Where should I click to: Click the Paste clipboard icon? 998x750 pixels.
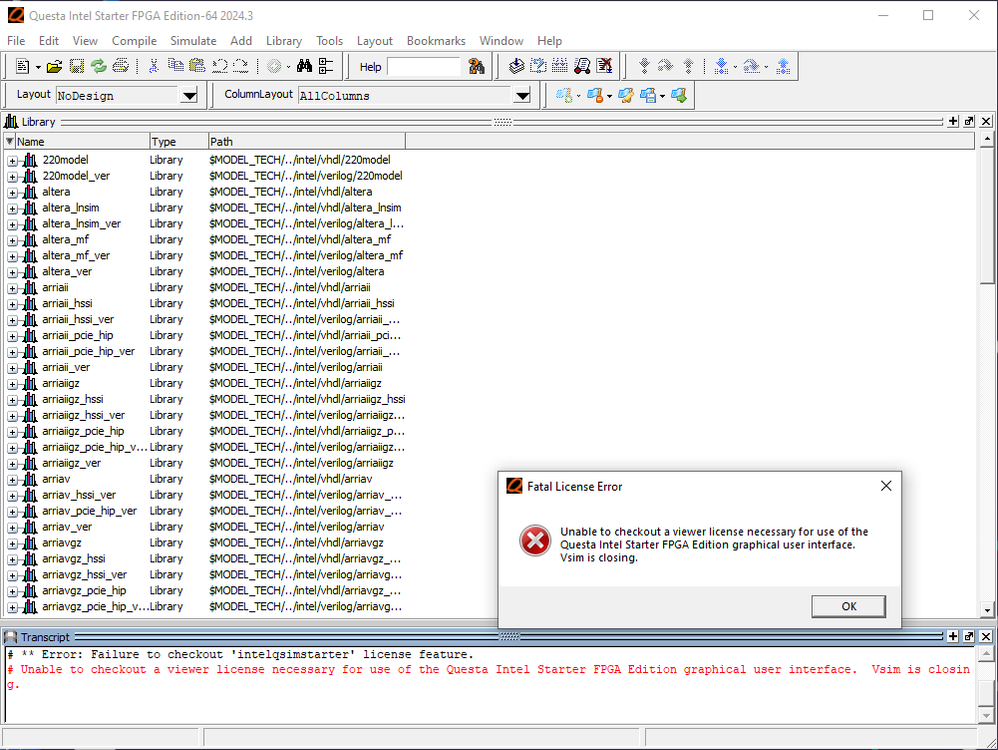point(197,66)
